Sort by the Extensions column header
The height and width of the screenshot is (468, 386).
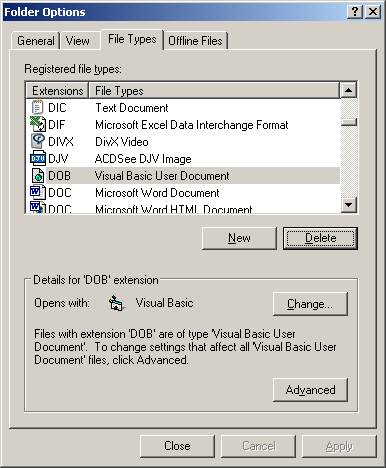57,91
